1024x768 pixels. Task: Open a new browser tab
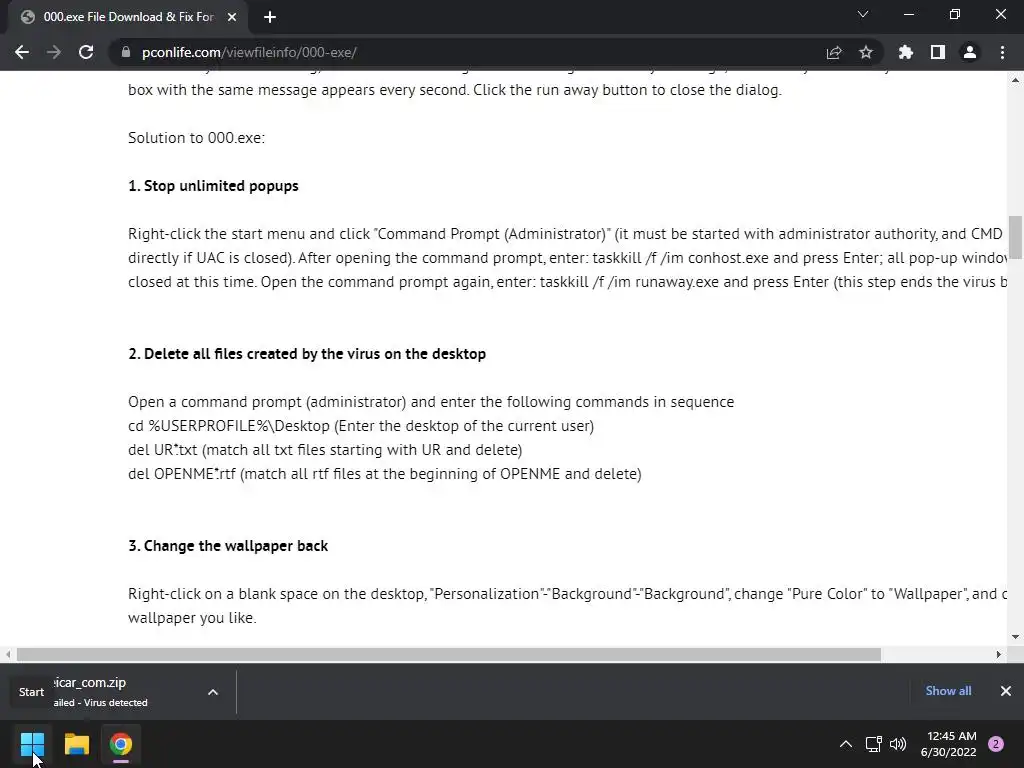270,17
